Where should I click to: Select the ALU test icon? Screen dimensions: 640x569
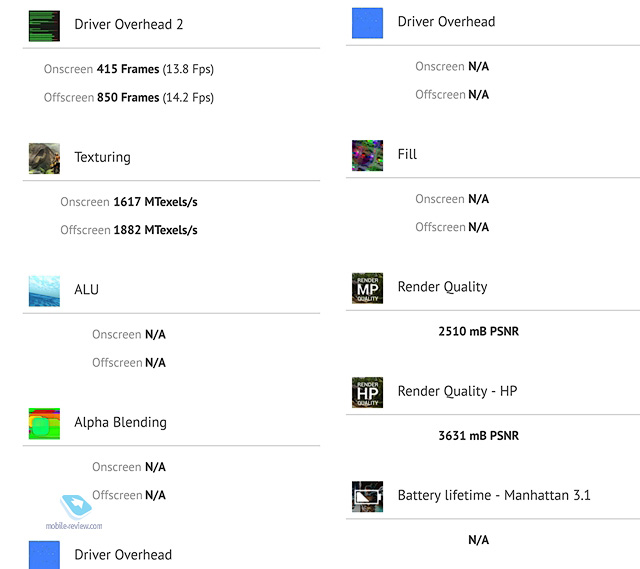[44, 291]
